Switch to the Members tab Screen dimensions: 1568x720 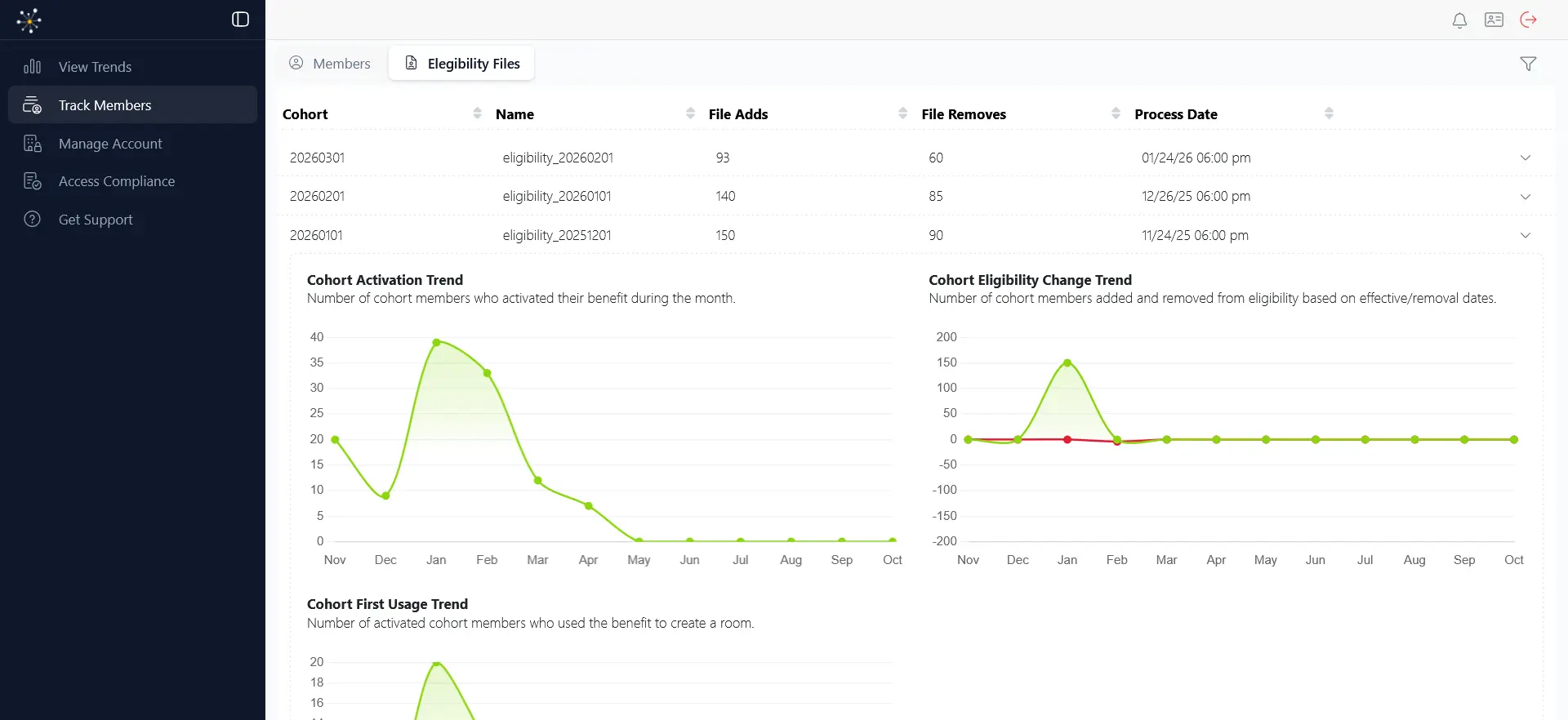click(330, 64)
